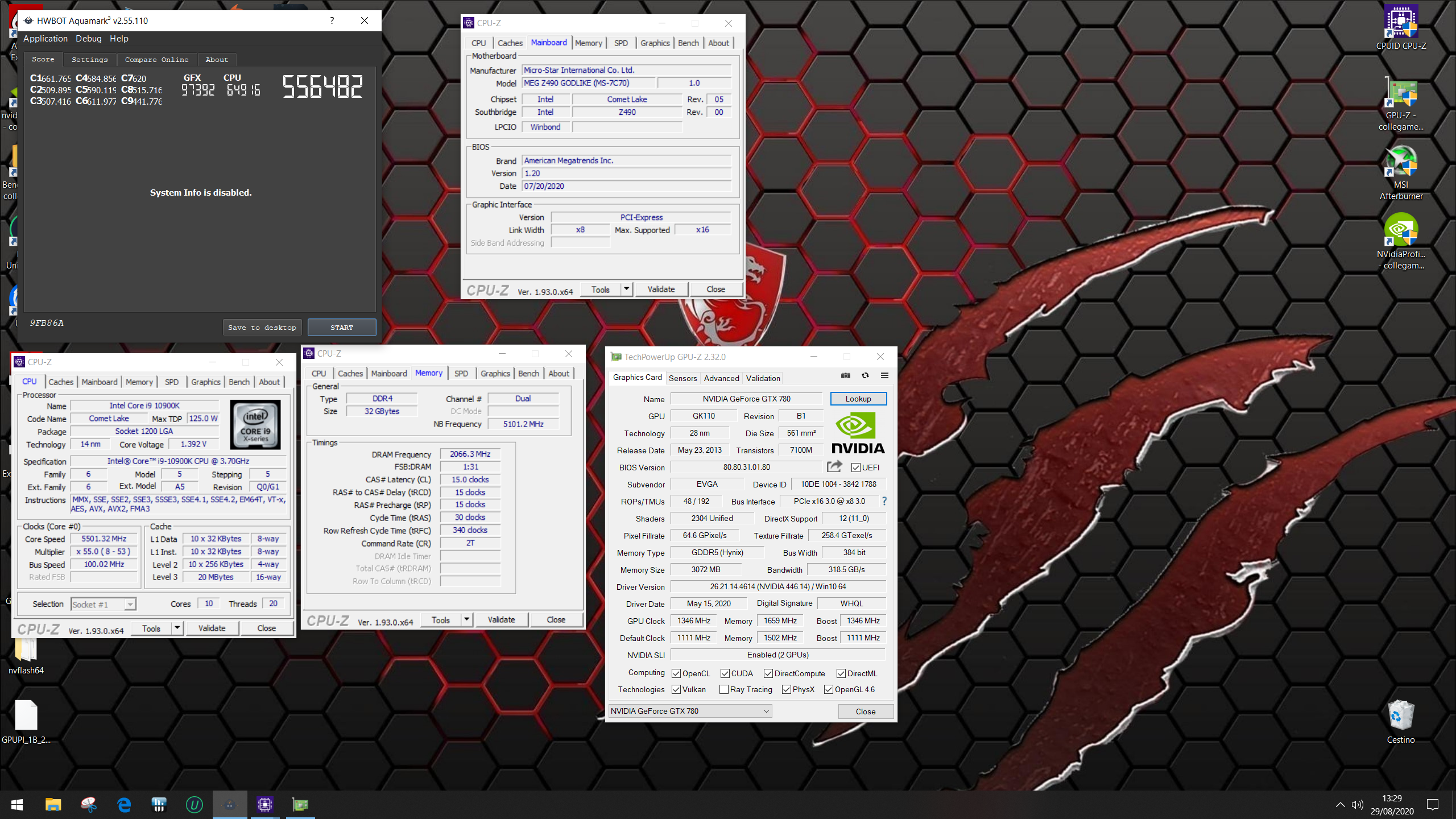This screenshot has height=819, width=1456.
Task: Click the 556482 total score in Aquamark
Action: tap(322, 87)
